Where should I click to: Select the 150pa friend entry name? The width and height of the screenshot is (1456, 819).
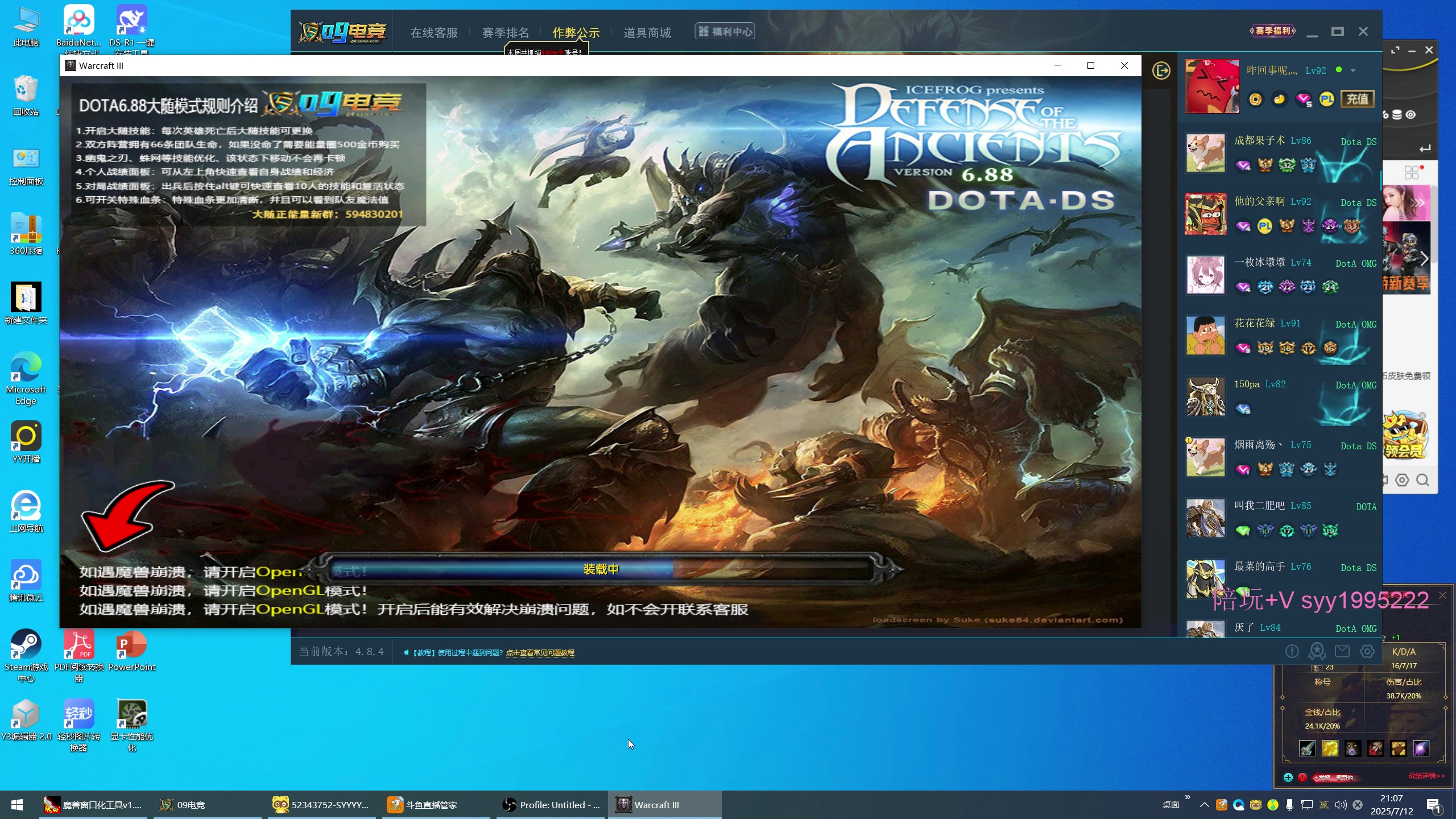[1247, 384]
